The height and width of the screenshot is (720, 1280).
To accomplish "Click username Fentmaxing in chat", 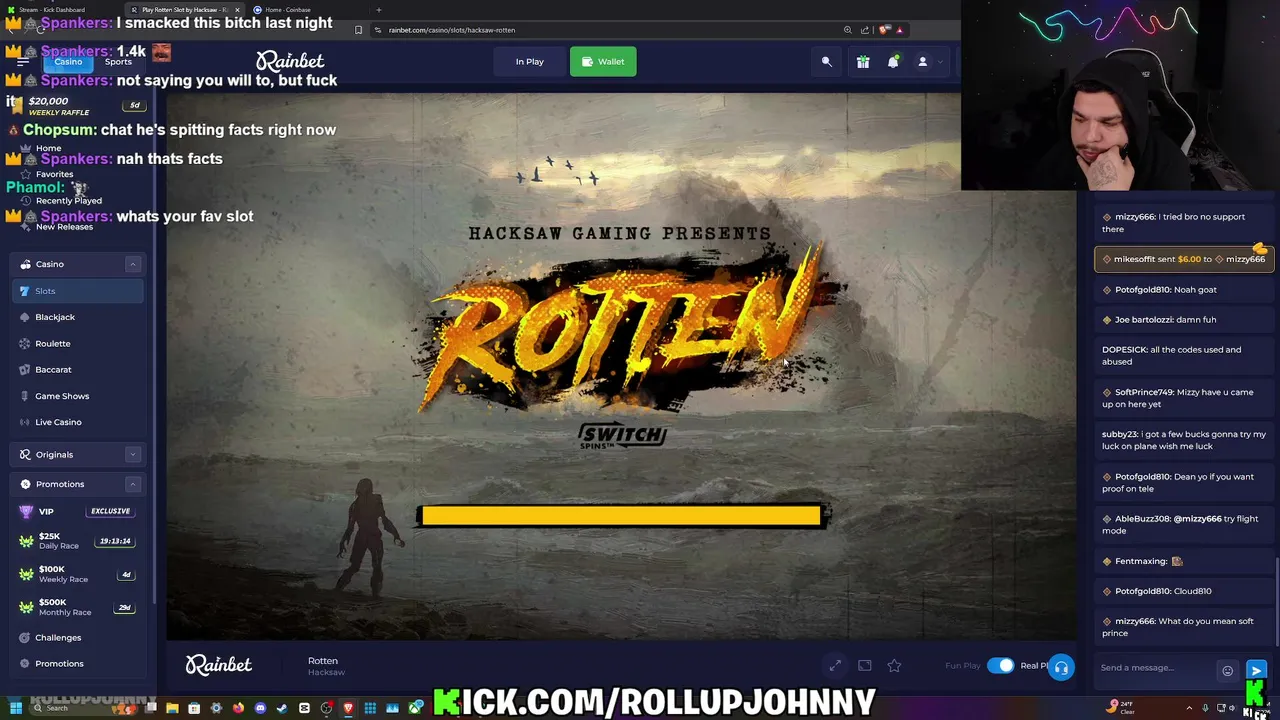I will coord(1141,561).
